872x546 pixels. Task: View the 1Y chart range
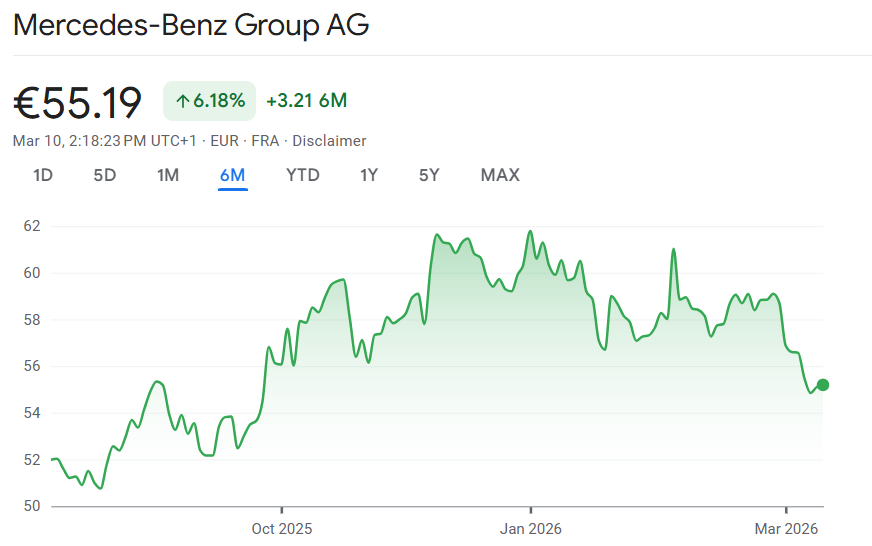pyautogui.click(x=369, y=175)
